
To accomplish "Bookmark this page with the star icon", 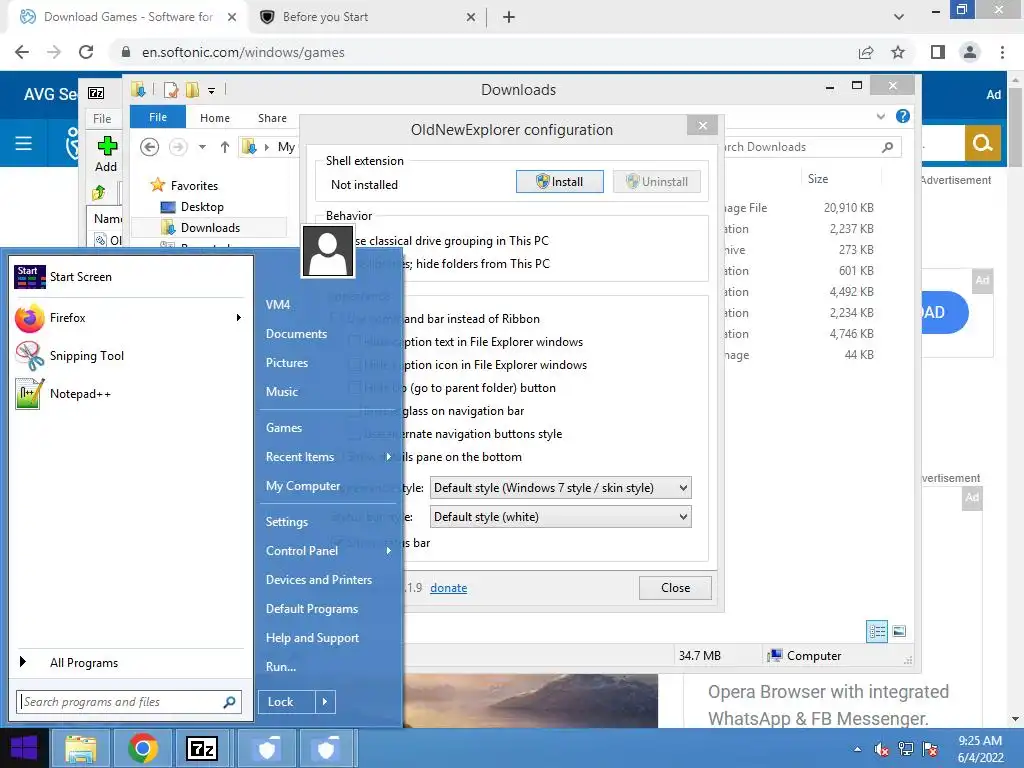I will [898, 52].
